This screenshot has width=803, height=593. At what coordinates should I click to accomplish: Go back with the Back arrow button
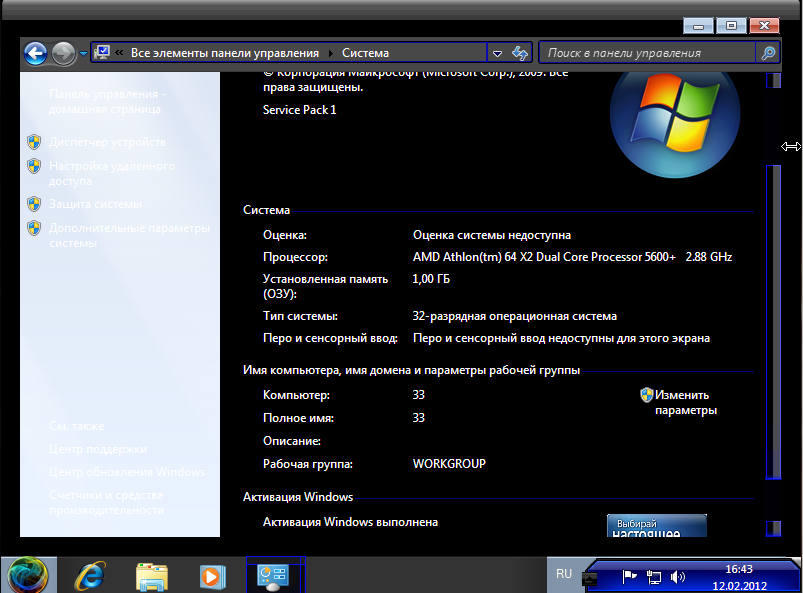35,53
